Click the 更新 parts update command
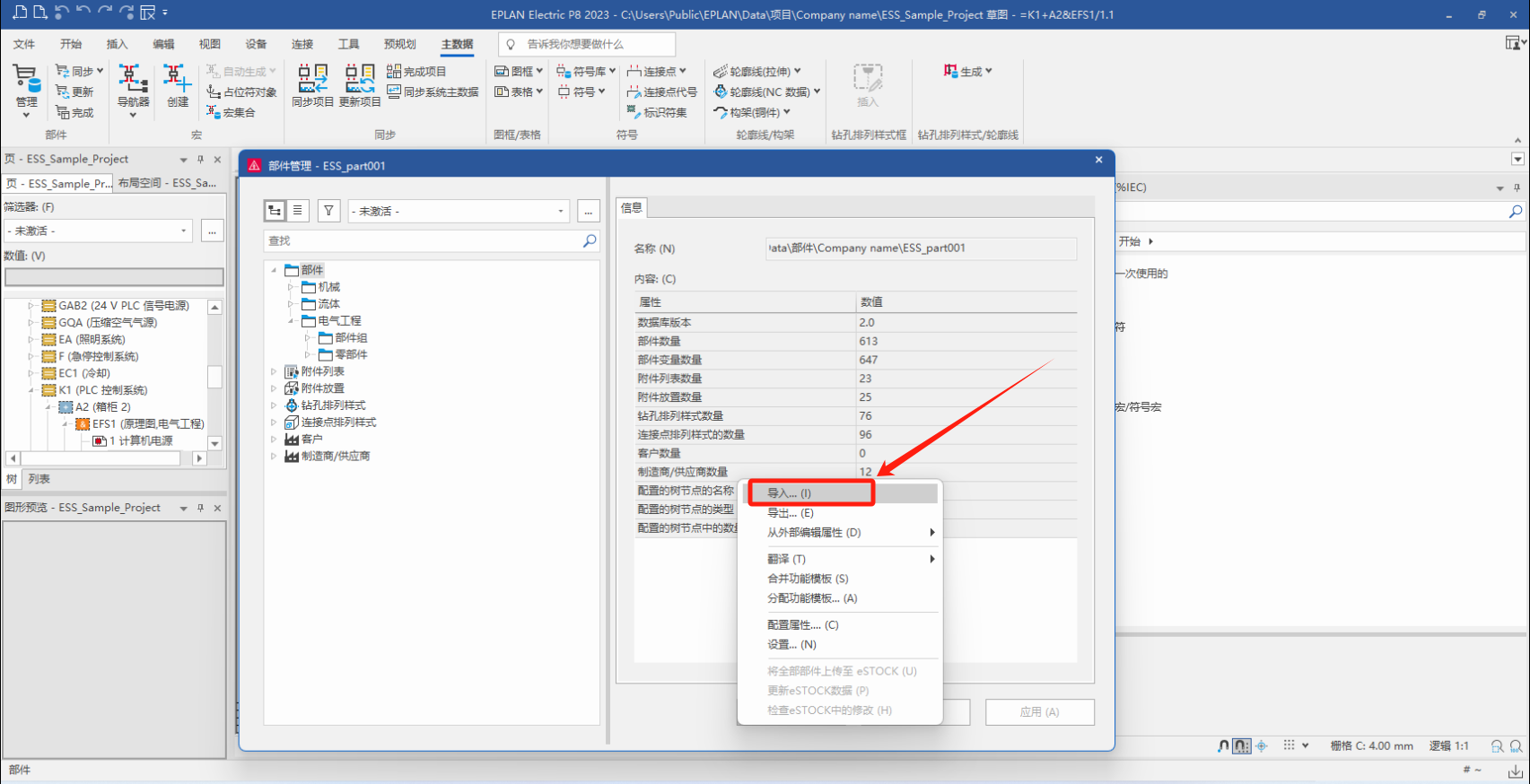The image size is (1530, 784). (74, 91)
